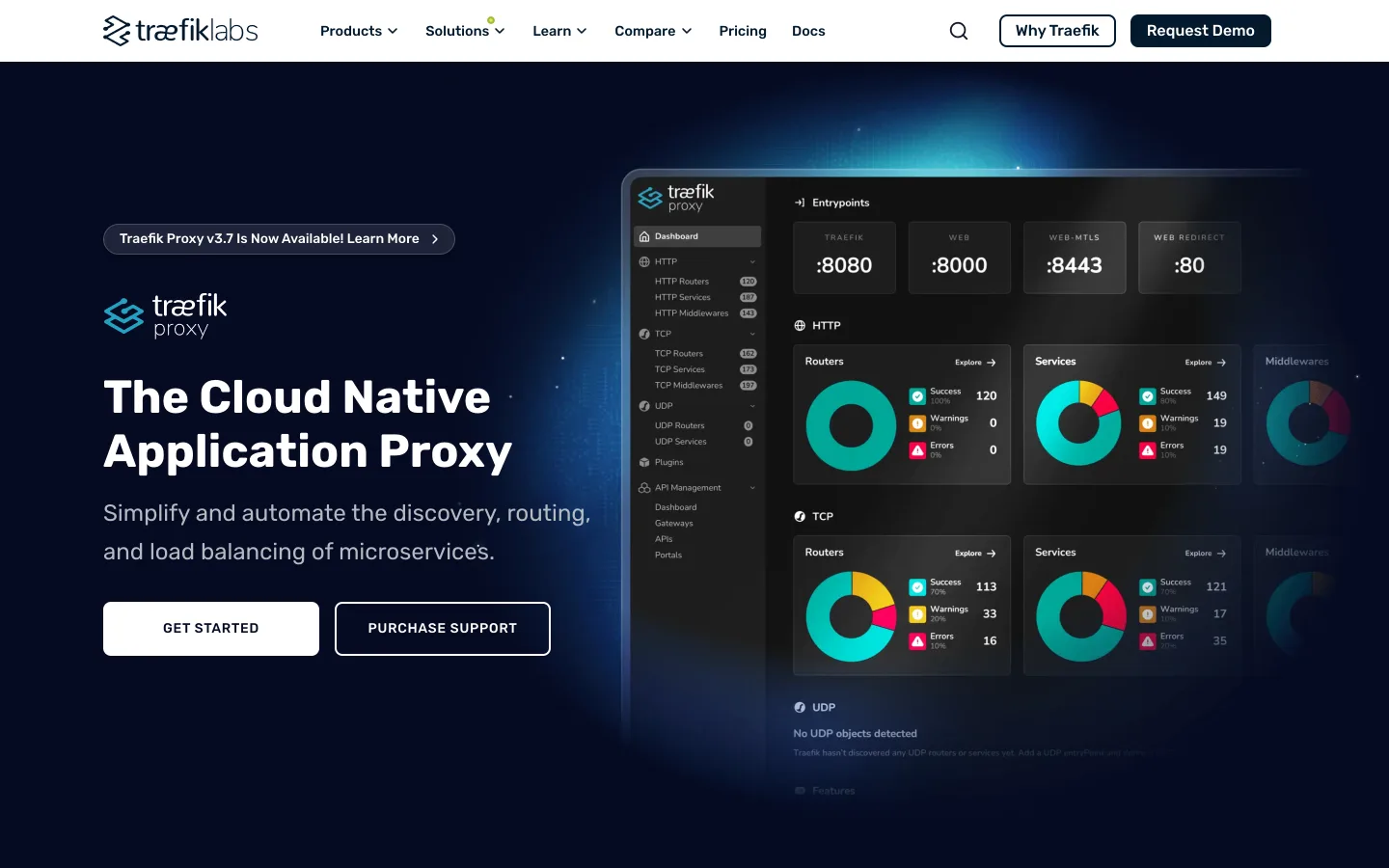The height and width of the screenshot is (868, 1389).
Task: Click TCP Services Success checkmark icon
Action: pyautogui.click(x=1148, y=587)
